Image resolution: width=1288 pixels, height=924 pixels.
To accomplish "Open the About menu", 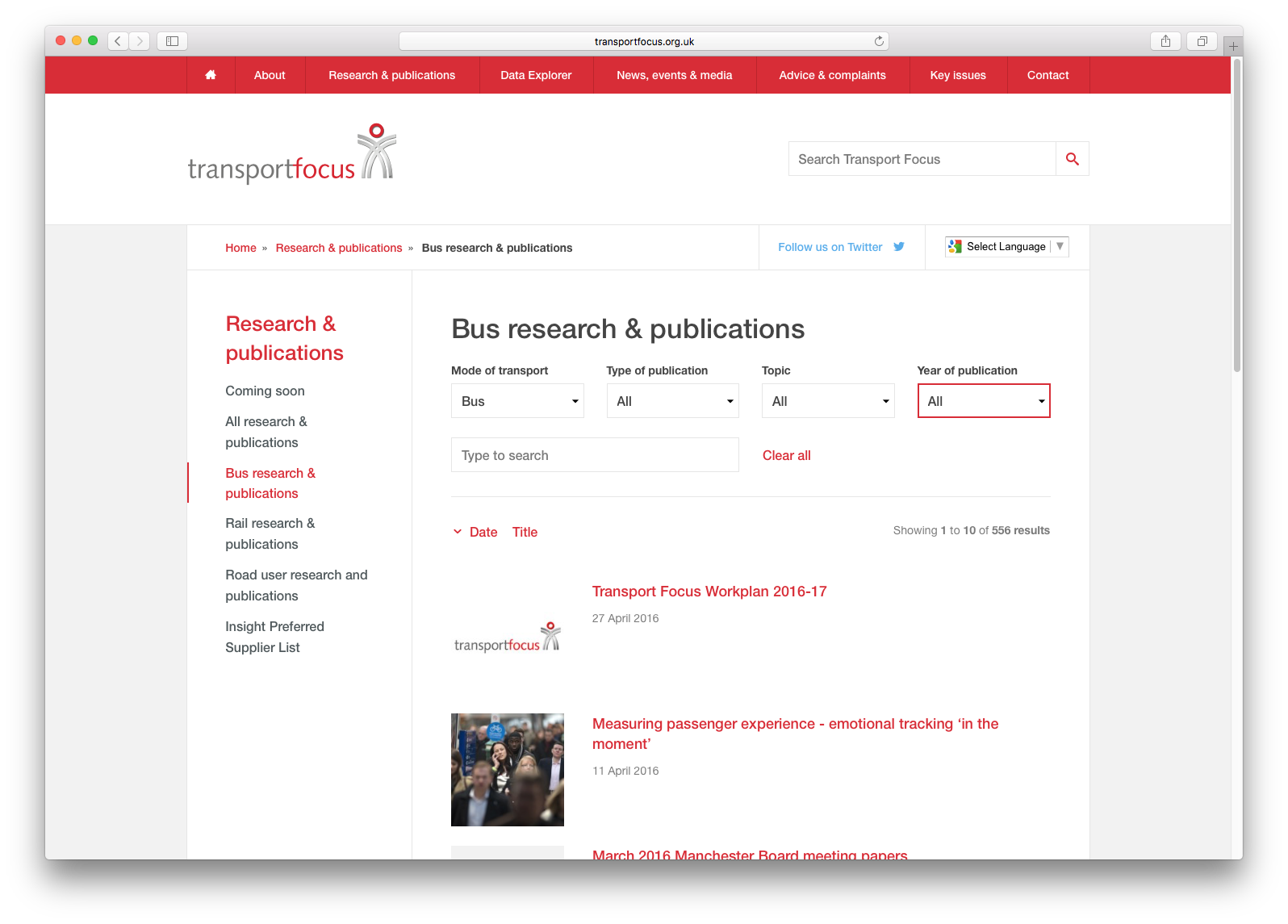I will pos(270,75).
